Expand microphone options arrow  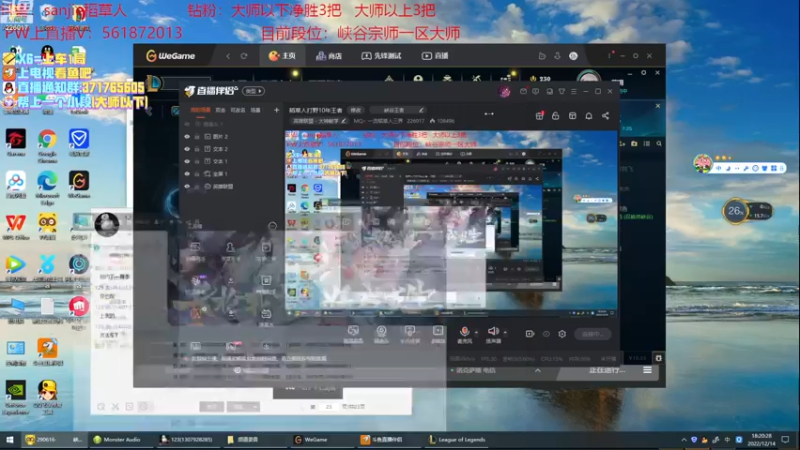476,333
